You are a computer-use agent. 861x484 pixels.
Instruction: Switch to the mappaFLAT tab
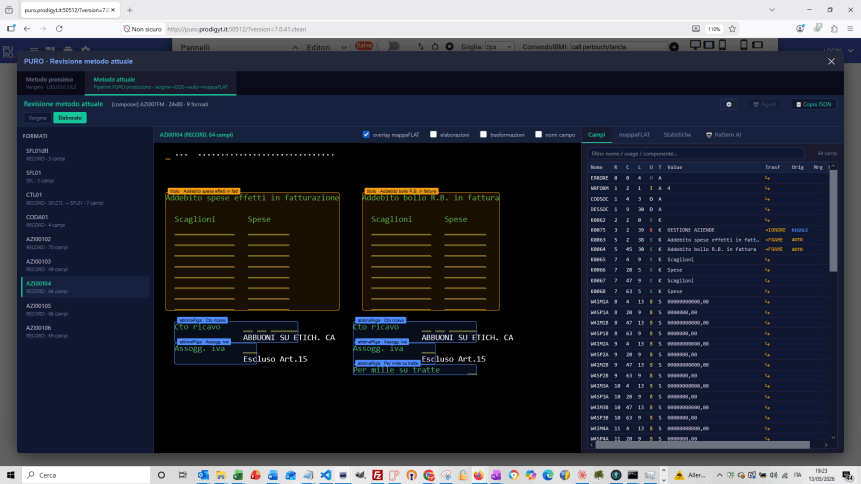pyautogui.click(x=634, y=135)
